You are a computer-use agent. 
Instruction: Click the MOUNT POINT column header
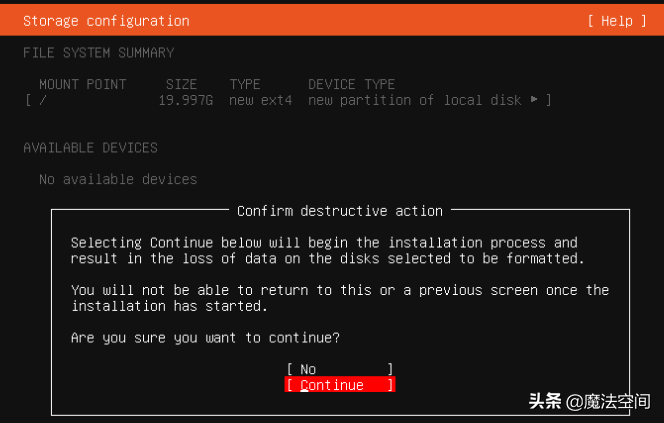[83, 84]
